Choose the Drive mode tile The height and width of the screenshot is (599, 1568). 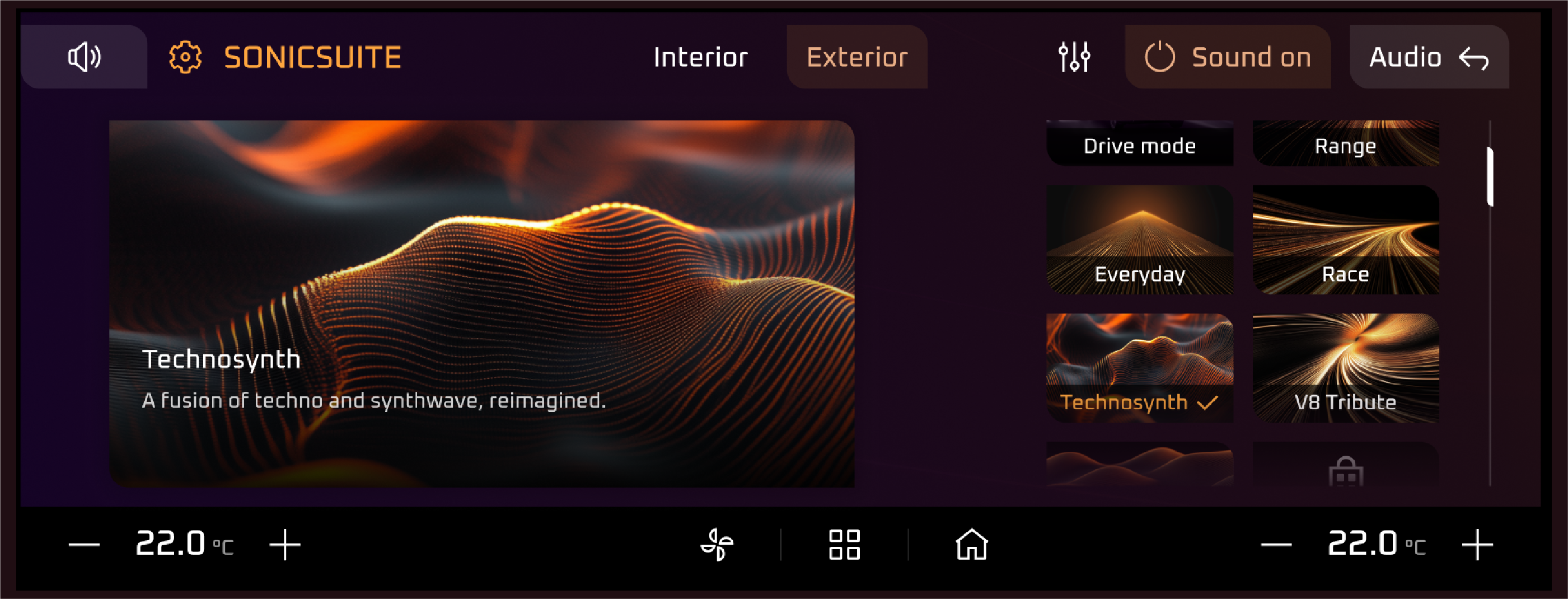click(1140, 143)
